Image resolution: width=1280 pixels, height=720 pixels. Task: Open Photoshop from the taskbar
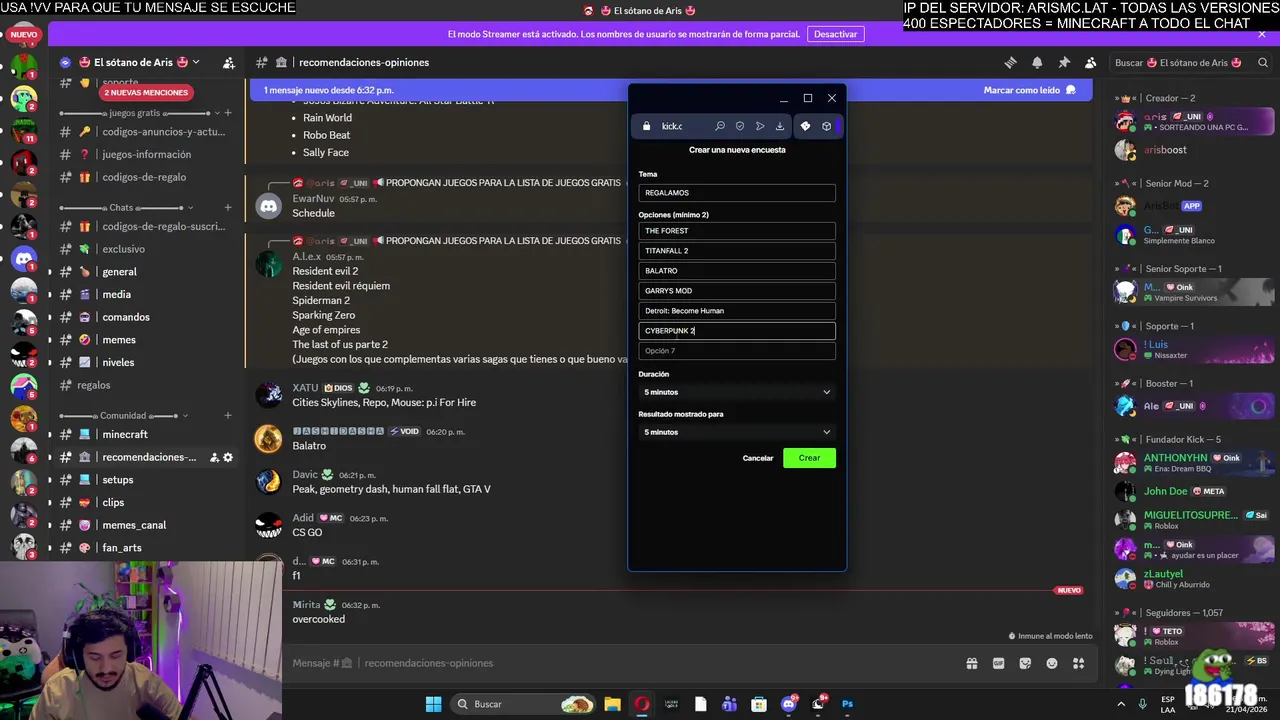(x=847, y=704)
